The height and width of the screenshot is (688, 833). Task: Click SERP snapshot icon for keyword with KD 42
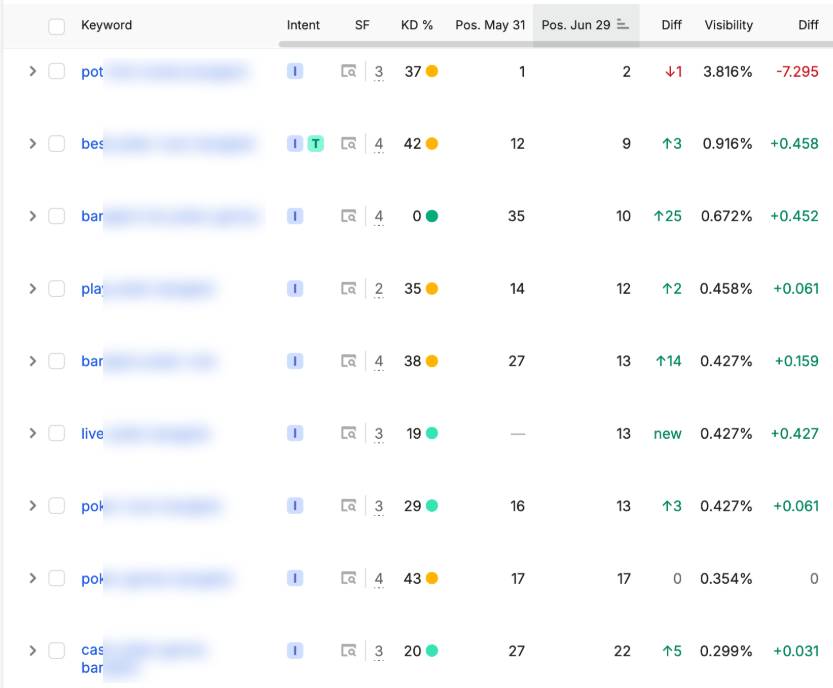[x=348, y=143]
